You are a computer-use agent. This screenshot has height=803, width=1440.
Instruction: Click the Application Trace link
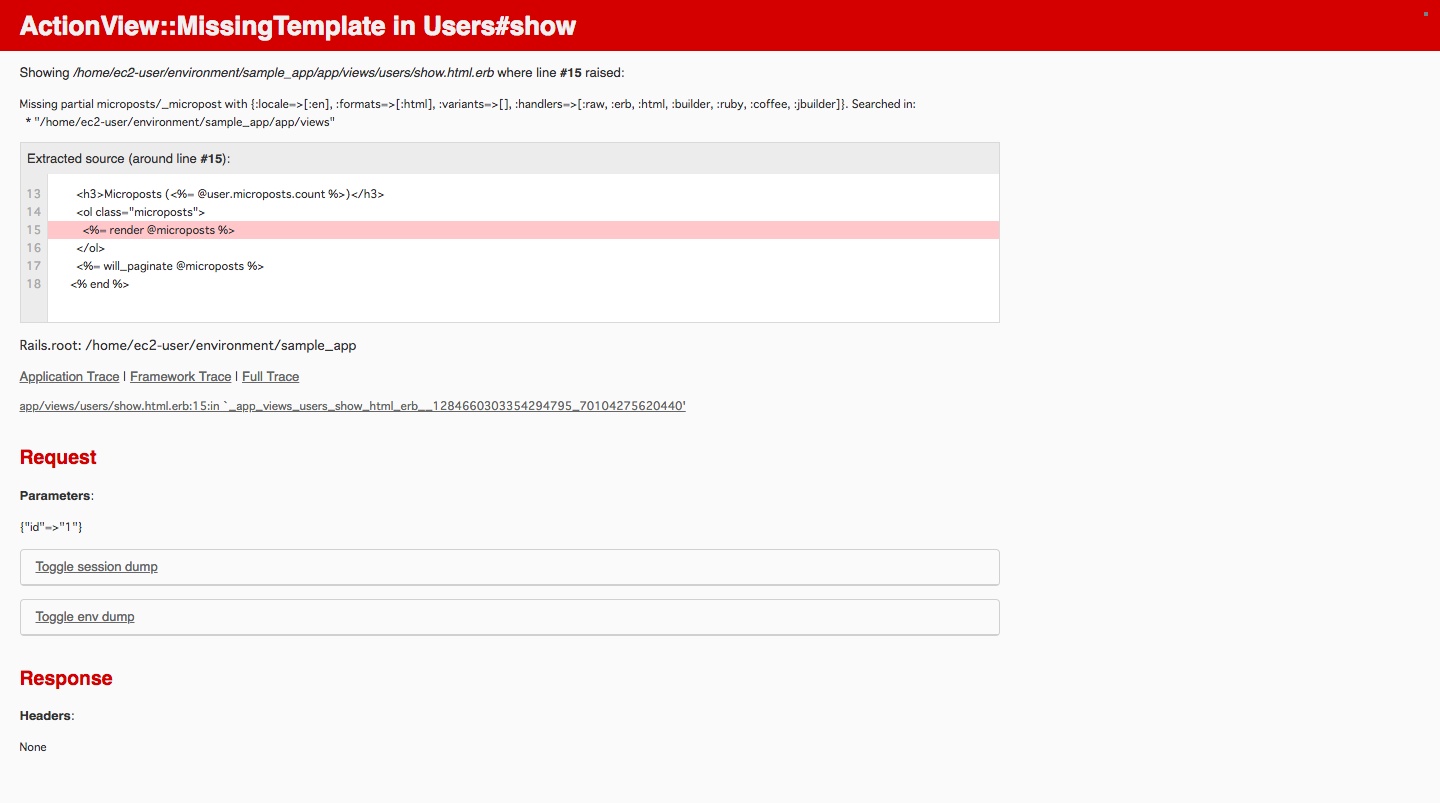[x=68, y=376]
